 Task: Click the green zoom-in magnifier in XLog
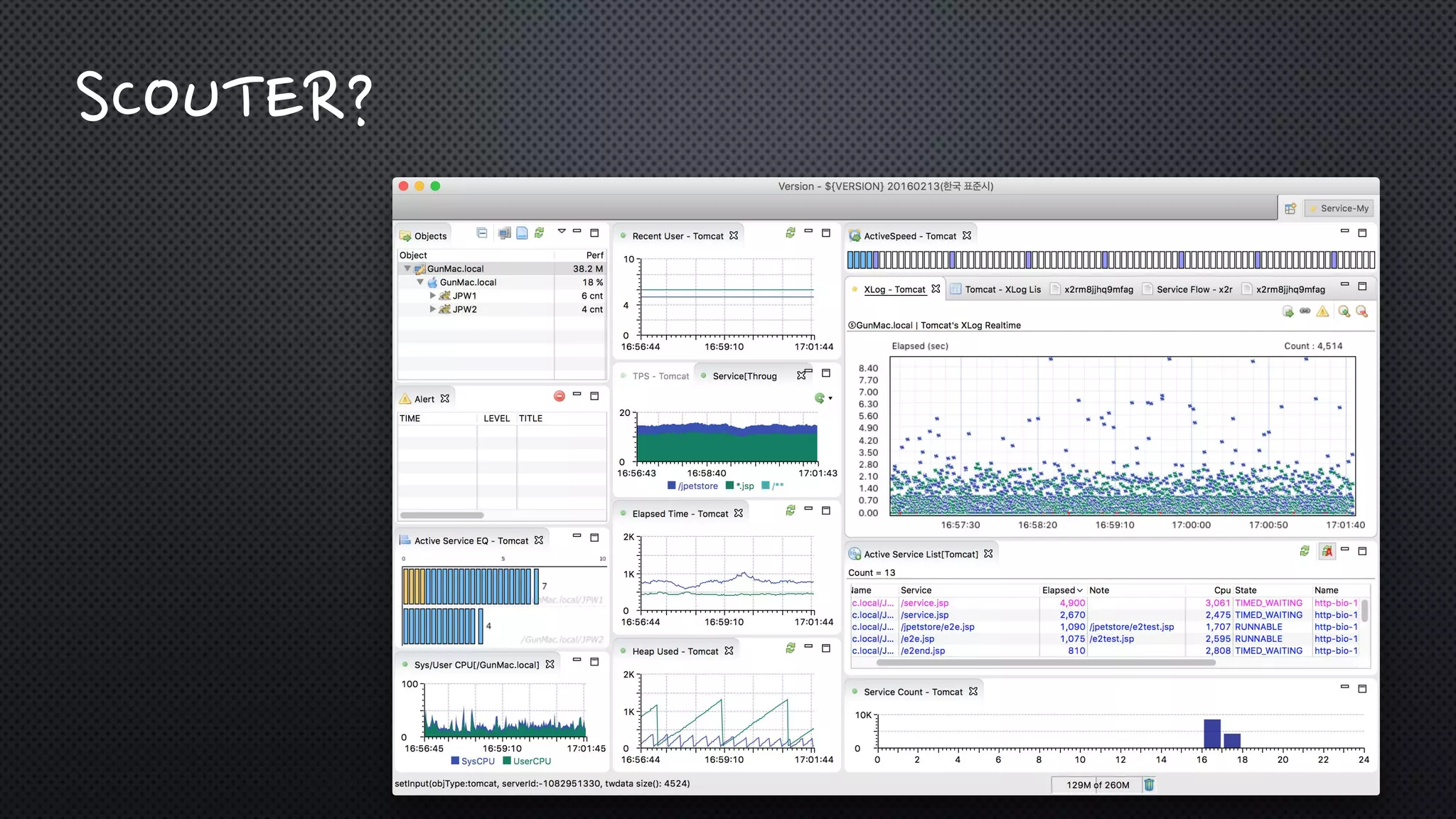(x=1344, y=311)
